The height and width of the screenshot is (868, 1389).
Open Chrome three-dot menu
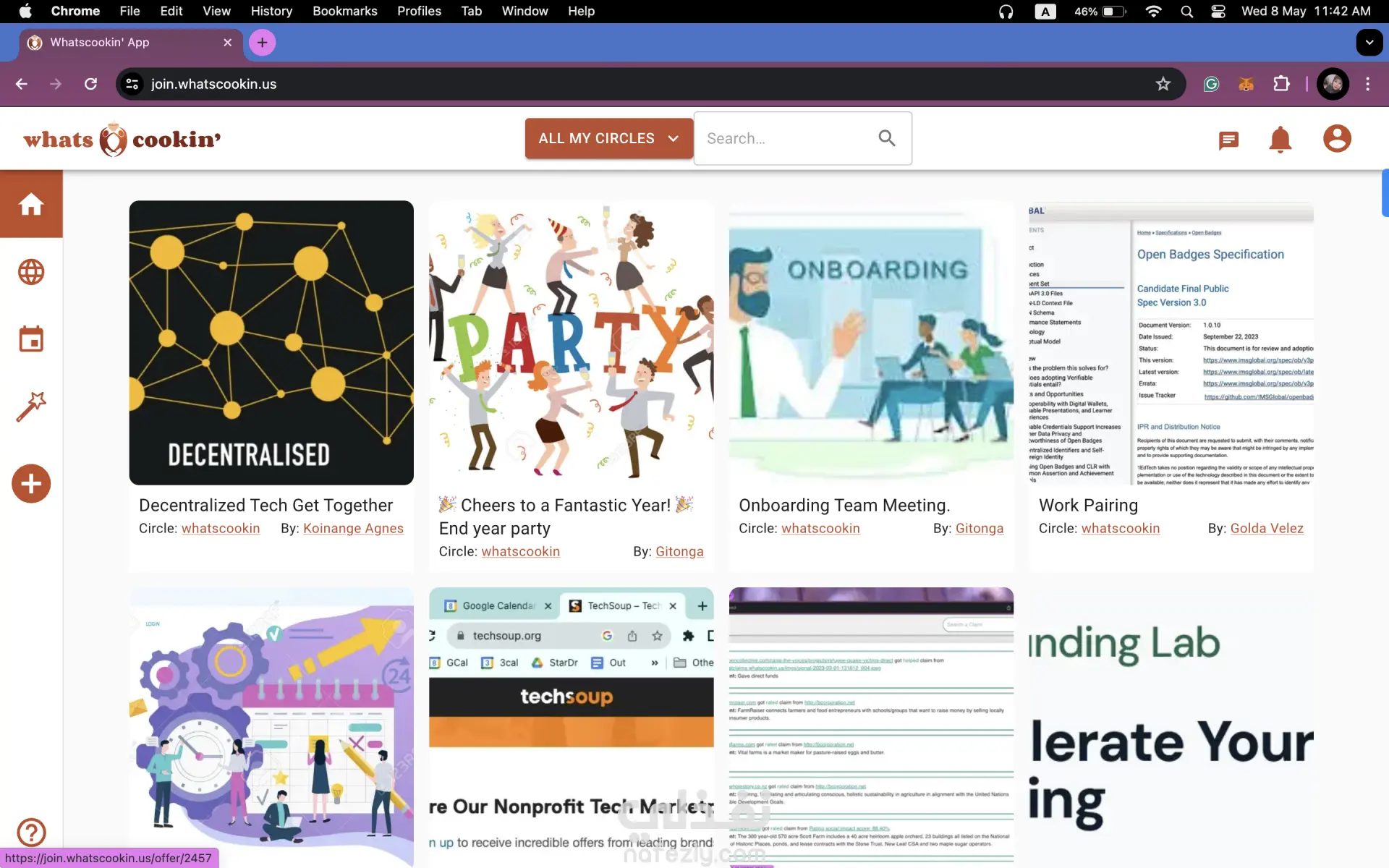[x=1367, y=84]
